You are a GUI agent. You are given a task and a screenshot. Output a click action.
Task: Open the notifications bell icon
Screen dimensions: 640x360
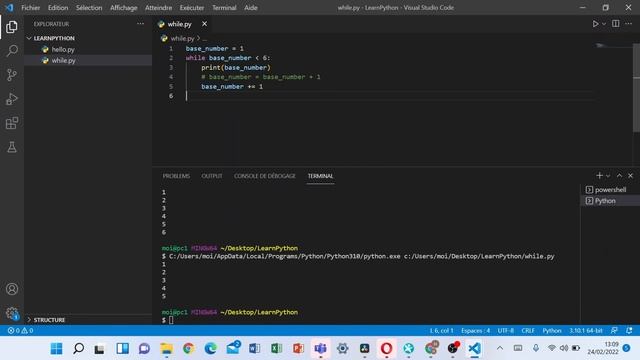pos(629,331)
